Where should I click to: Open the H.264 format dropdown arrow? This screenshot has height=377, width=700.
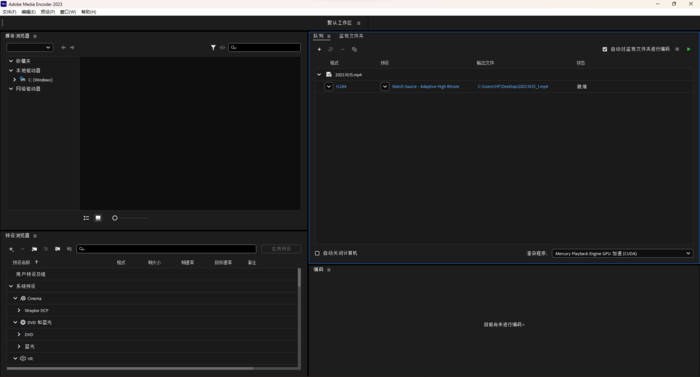pyautogui.click(x=329, y=86)
